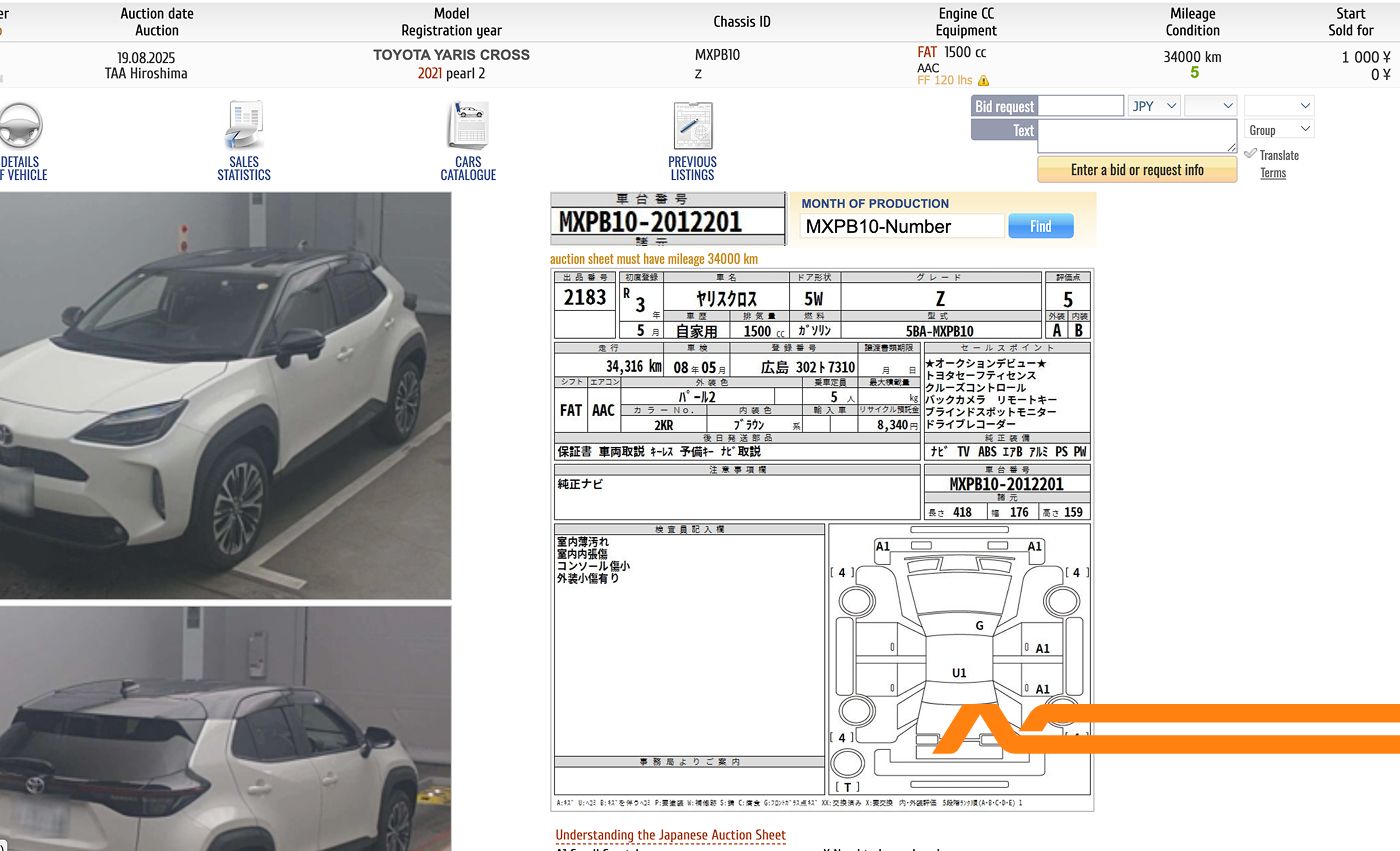Open the front view car photo
The image size is (1400, 851).
[225, 395]
